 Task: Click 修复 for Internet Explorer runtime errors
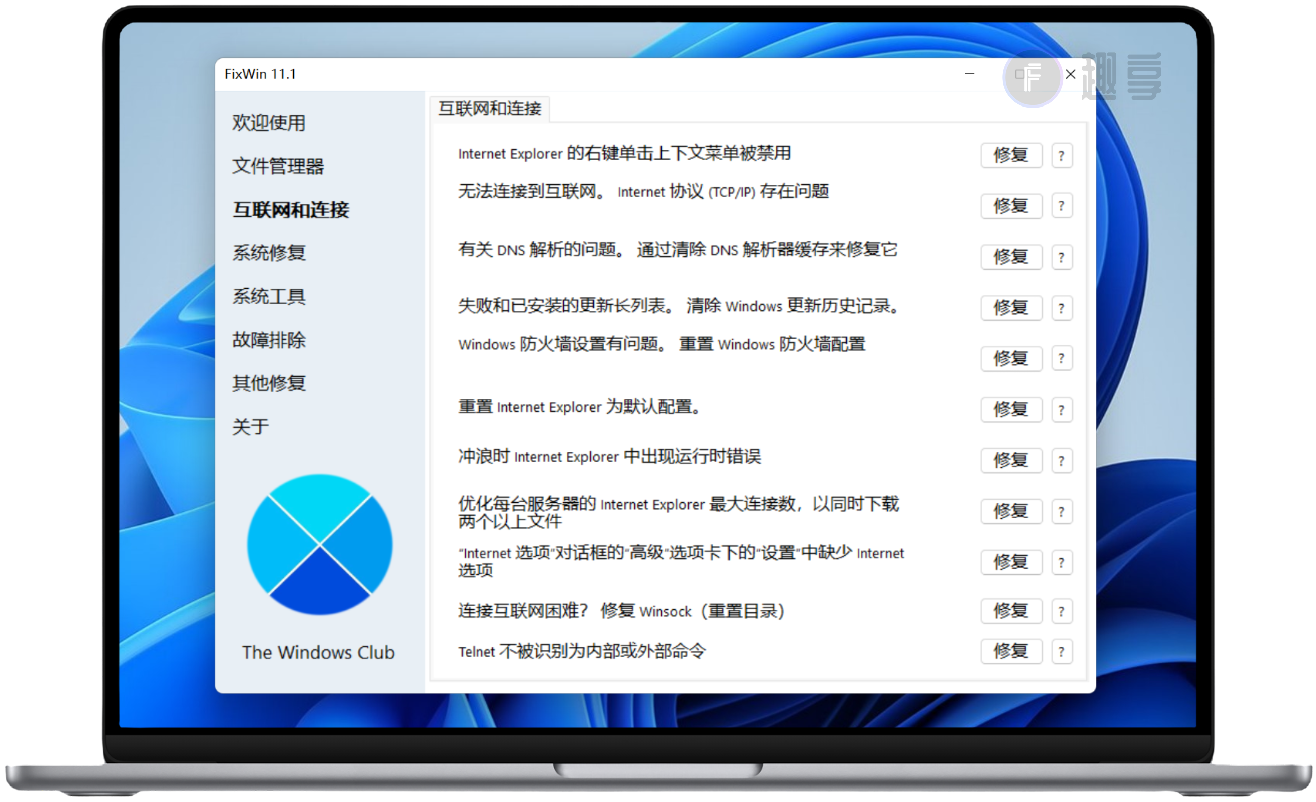(x=1011, y=460)
